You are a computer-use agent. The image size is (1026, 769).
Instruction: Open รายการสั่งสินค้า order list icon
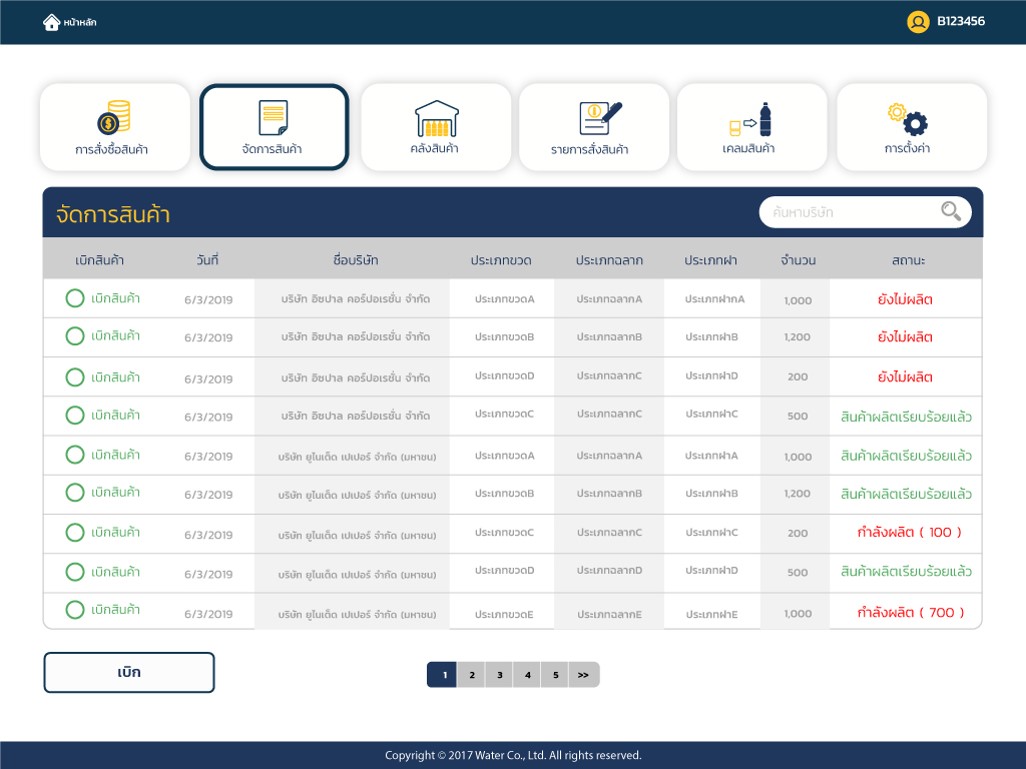(x=599, y=118)
